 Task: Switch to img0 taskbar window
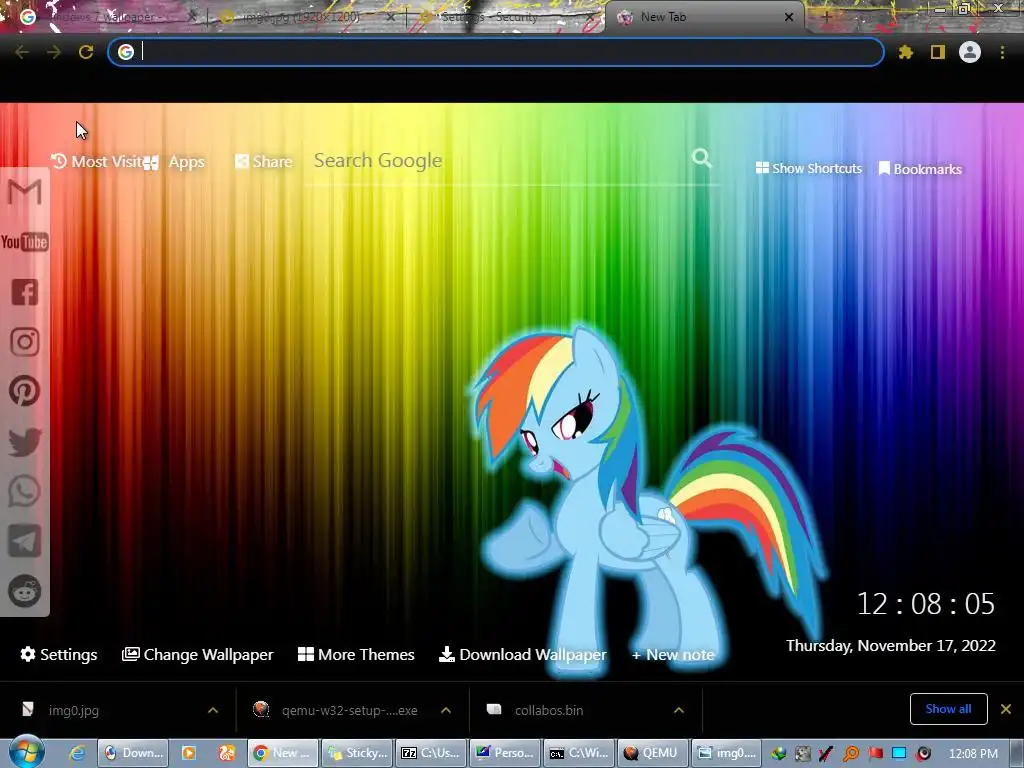[726, 753]
